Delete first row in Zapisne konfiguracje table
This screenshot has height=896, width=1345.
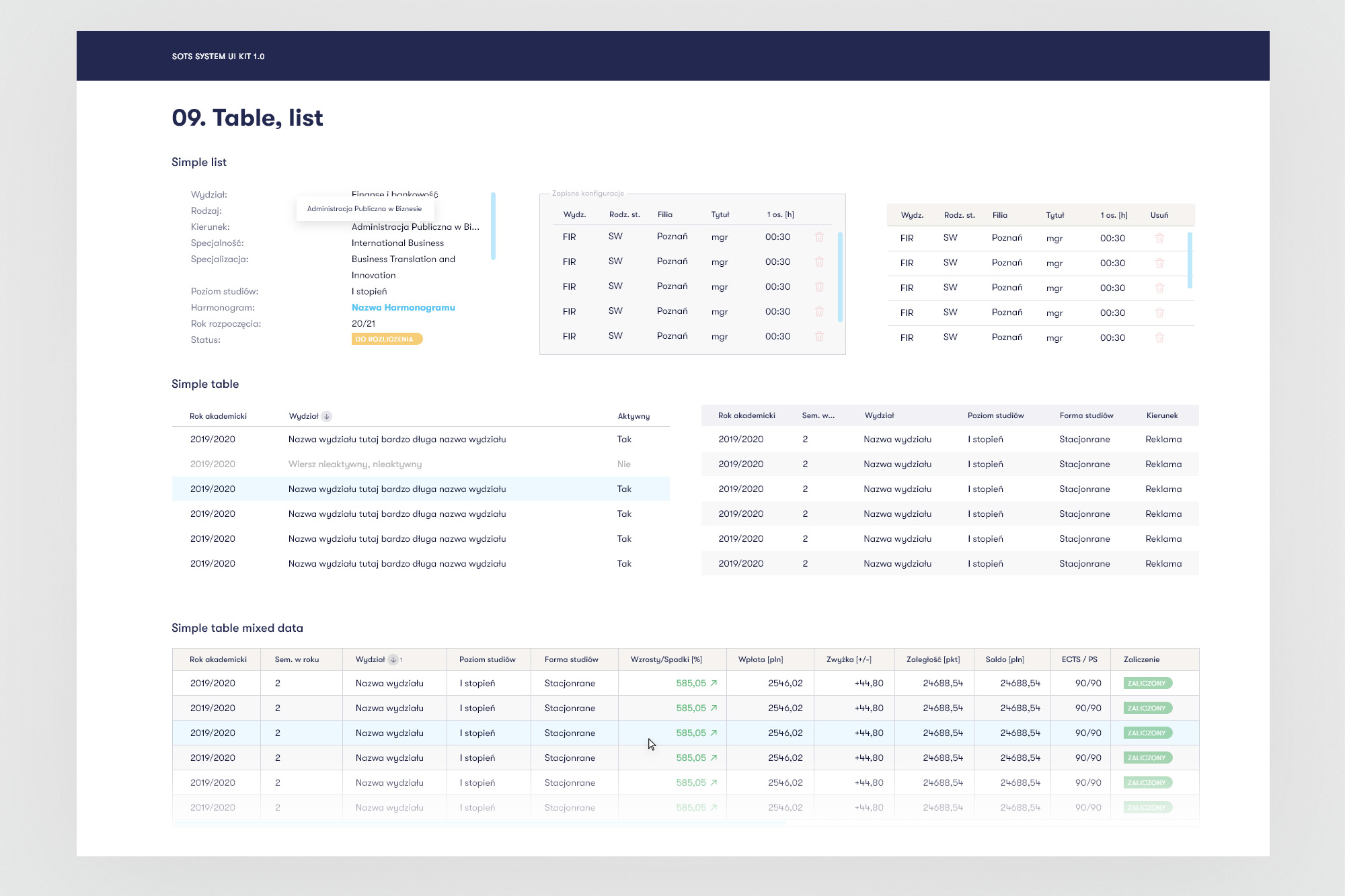[x=819, y=237]
